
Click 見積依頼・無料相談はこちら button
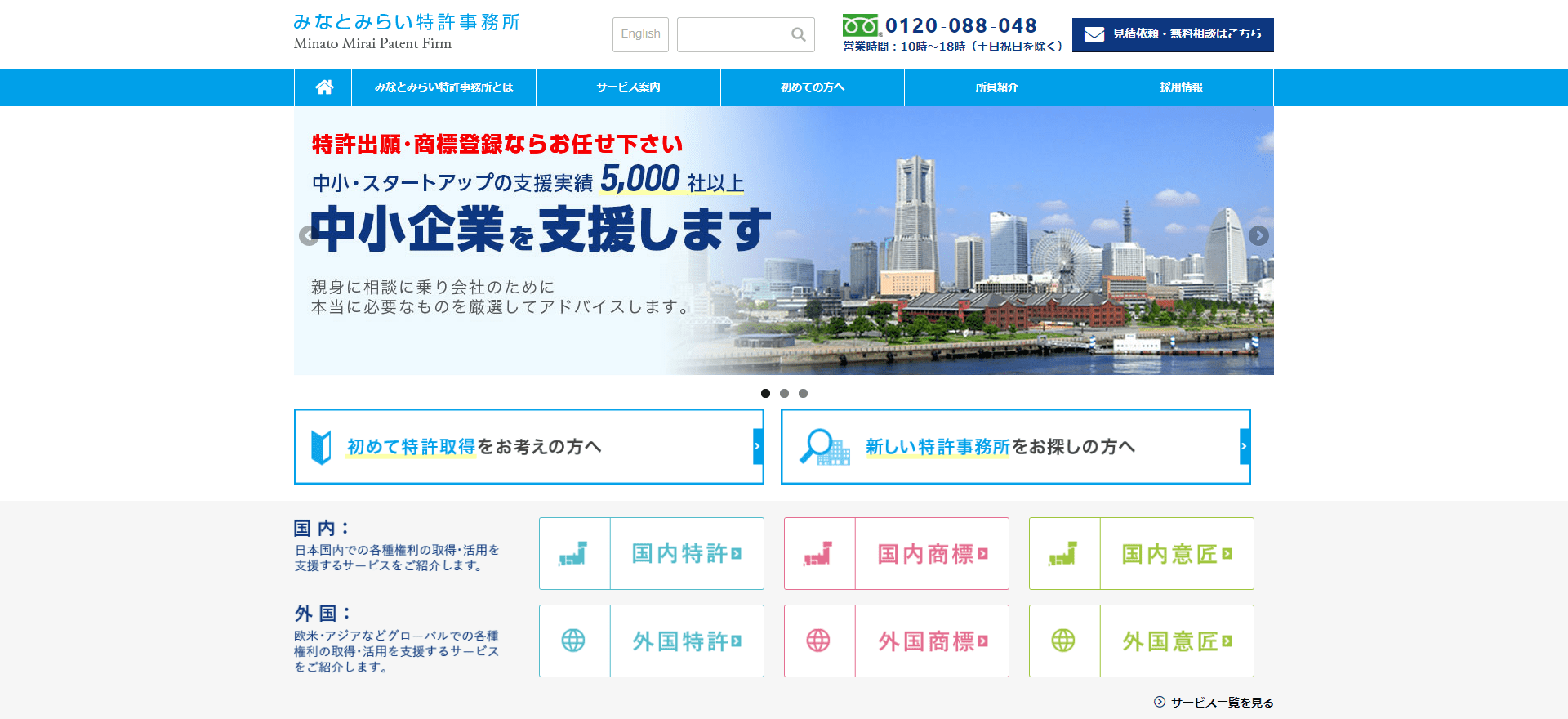coord(1173,34)
